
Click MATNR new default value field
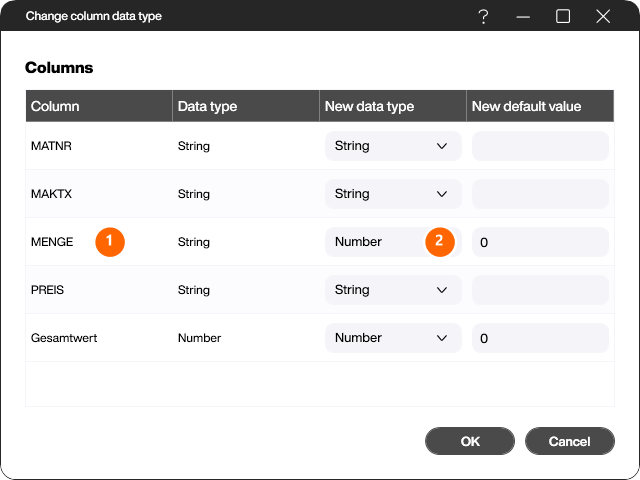[540, 146]
